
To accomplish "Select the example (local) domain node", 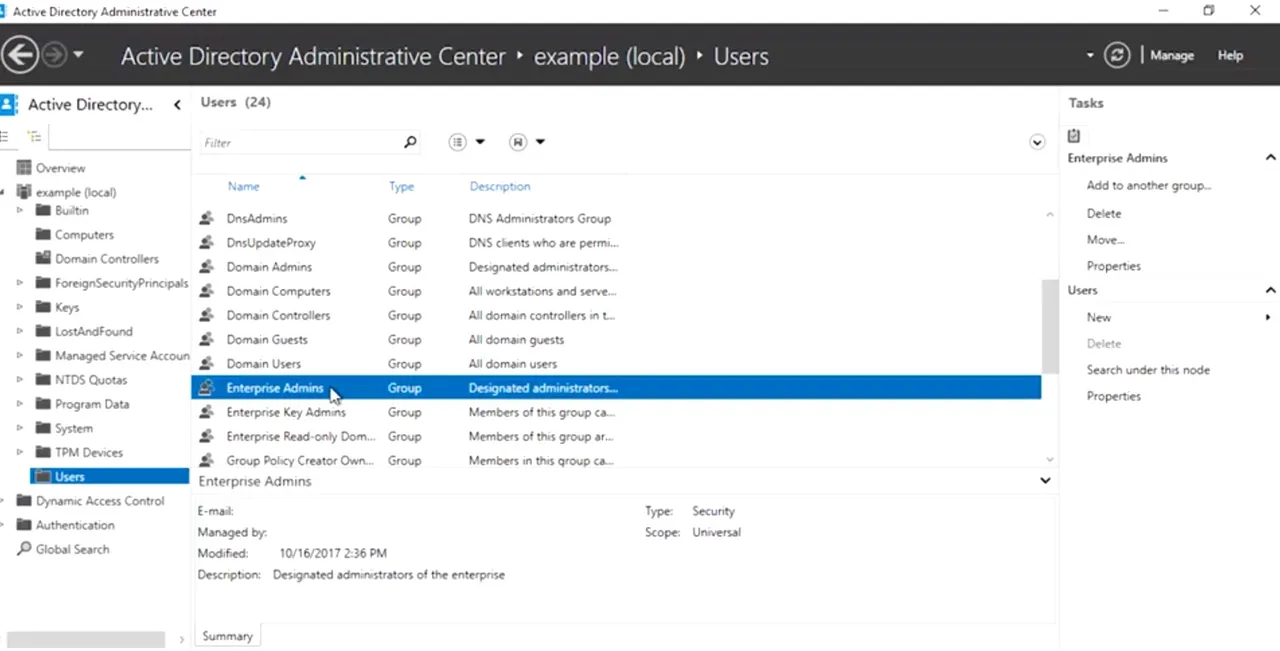I will [x=75, y=192].
